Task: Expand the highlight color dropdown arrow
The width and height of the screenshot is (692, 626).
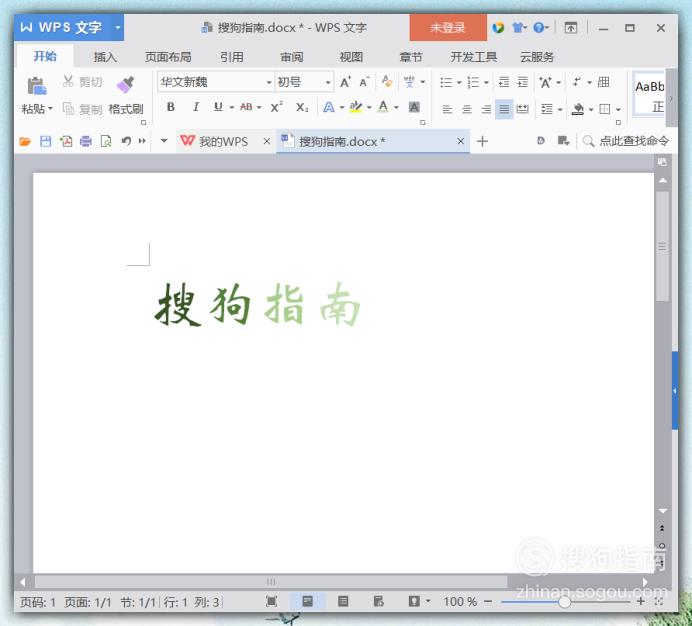Action: click(x=369, y=107)
